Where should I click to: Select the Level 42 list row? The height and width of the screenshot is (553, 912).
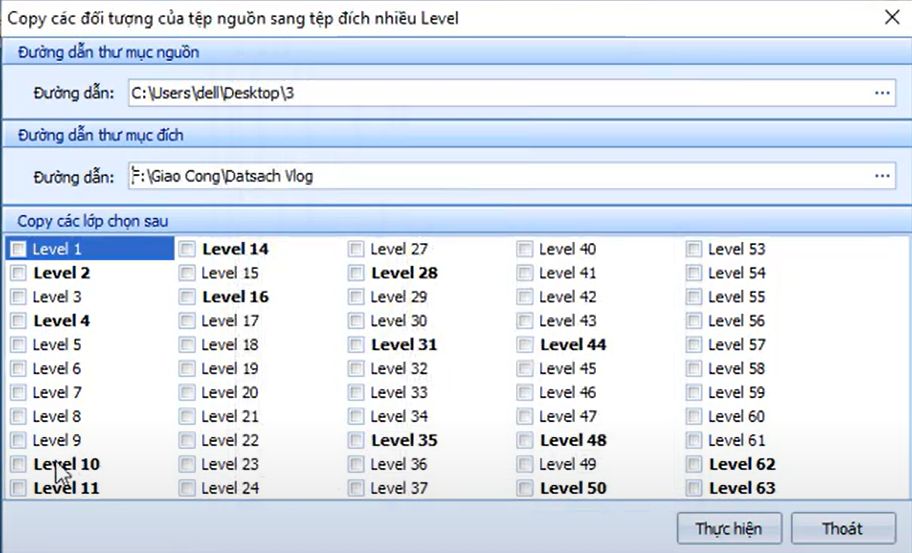pyautogui.click(x=596, y=297)
